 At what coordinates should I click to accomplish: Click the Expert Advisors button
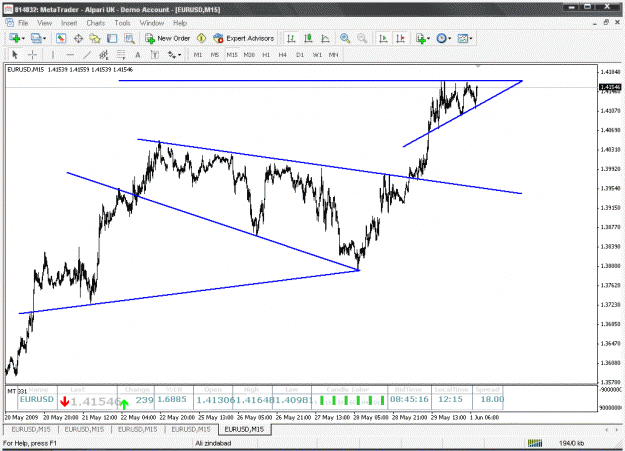(244, 38)
